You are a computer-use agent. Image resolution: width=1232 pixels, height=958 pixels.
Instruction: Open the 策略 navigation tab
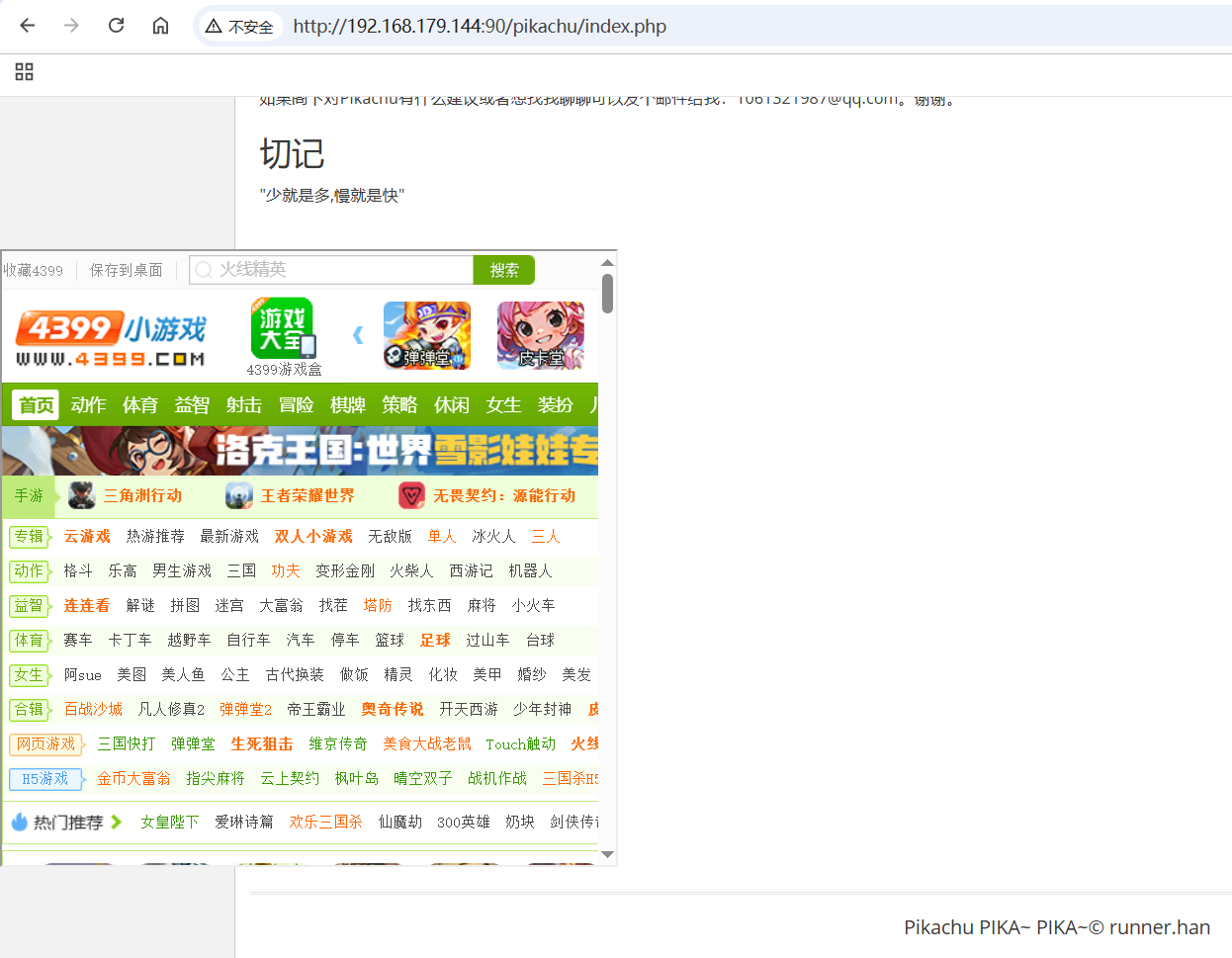(399, 405)
